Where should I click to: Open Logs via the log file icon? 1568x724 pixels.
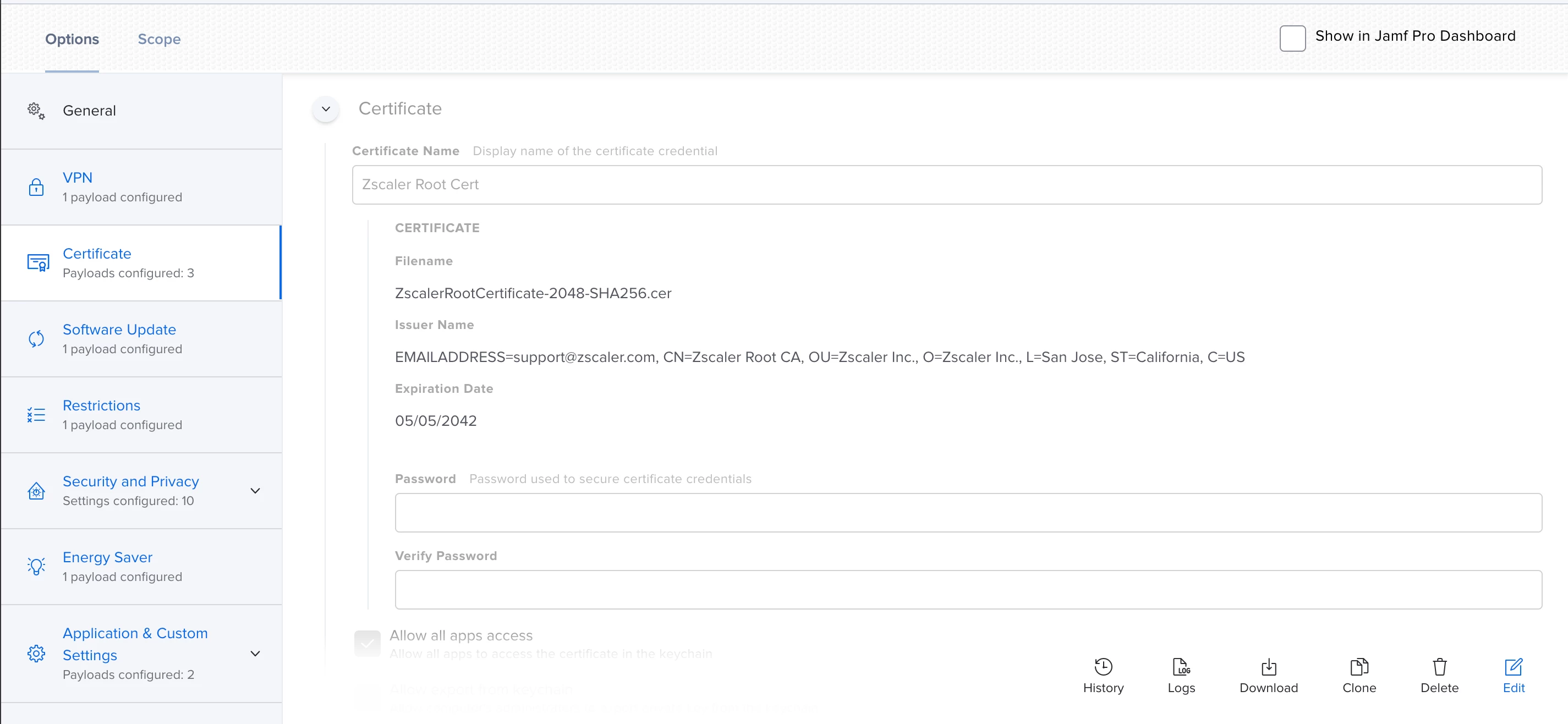(1181, 667)
